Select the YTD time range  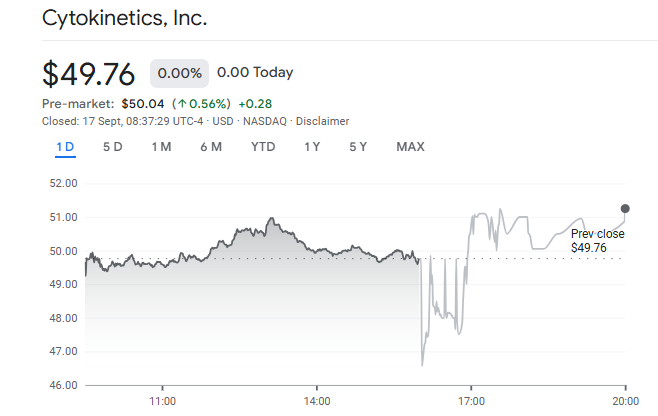[x=263, y=147]
